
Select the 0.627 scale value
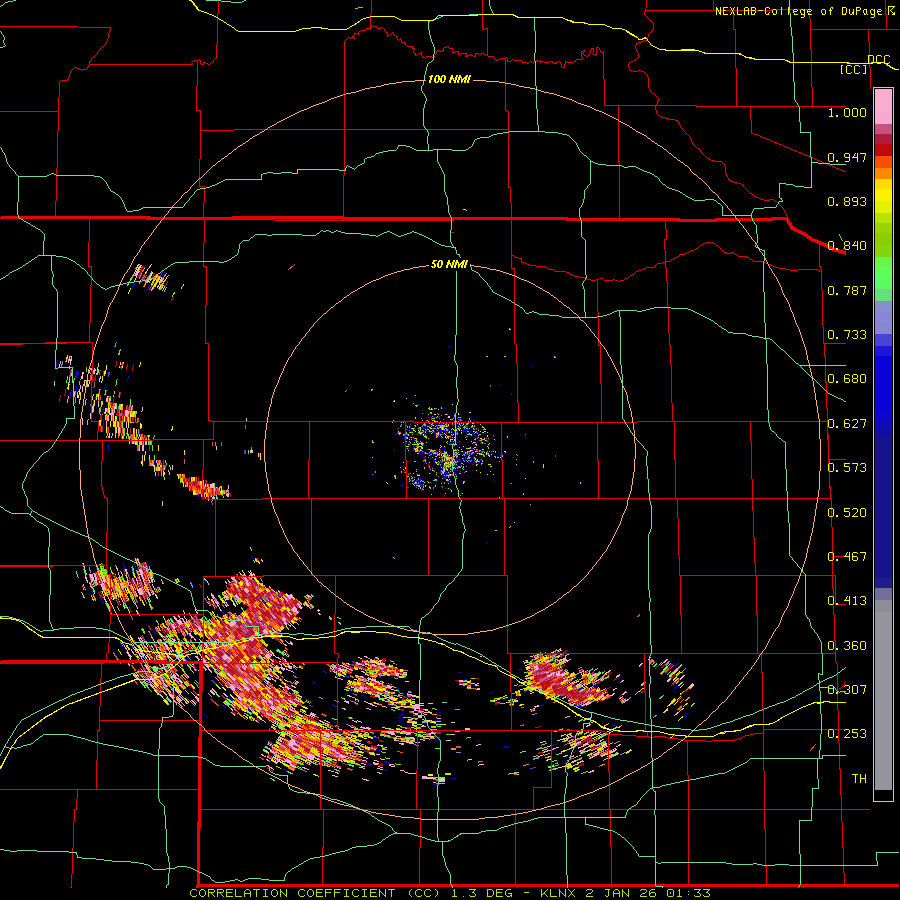click(x=847, y=424)
